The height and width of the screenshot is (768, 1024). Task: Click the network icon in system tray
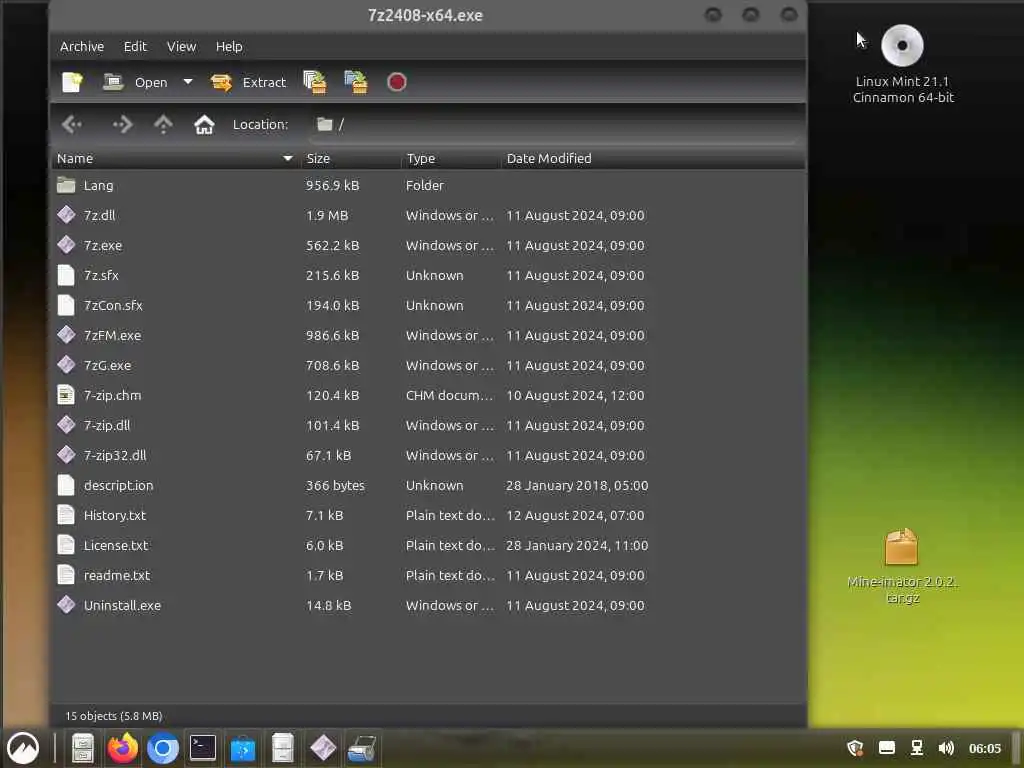click(917, 748)
